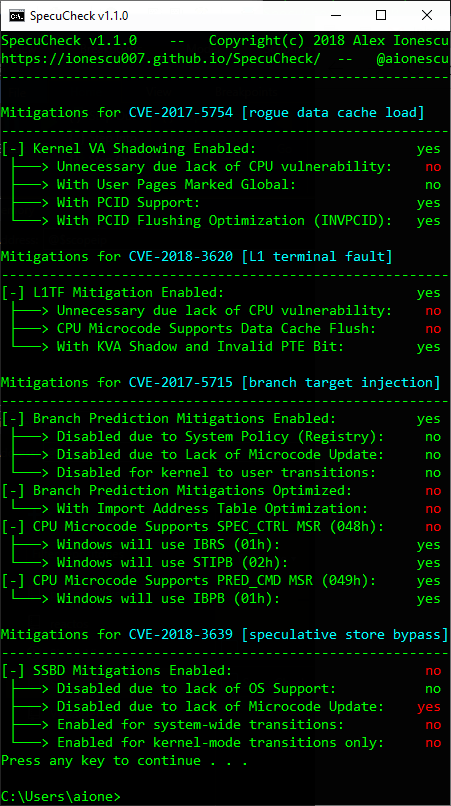Image resolution: width=451 pixels, height=806 pixels.
Task: Click the [-] marker beside Kernel VA Shadowing Enabled
Action: (x=13, y=149)
